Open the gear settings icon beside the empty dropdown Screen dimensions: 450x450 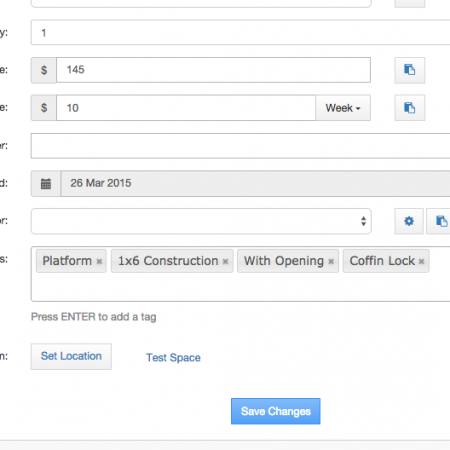tap(409, 221)
